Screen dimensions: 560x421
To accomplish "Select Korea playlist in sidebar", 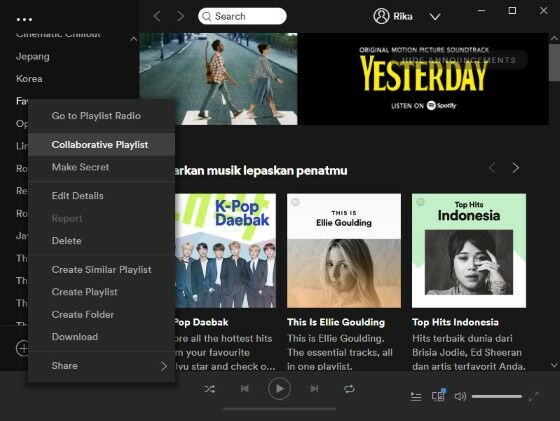I will click(x=29, y=79).
